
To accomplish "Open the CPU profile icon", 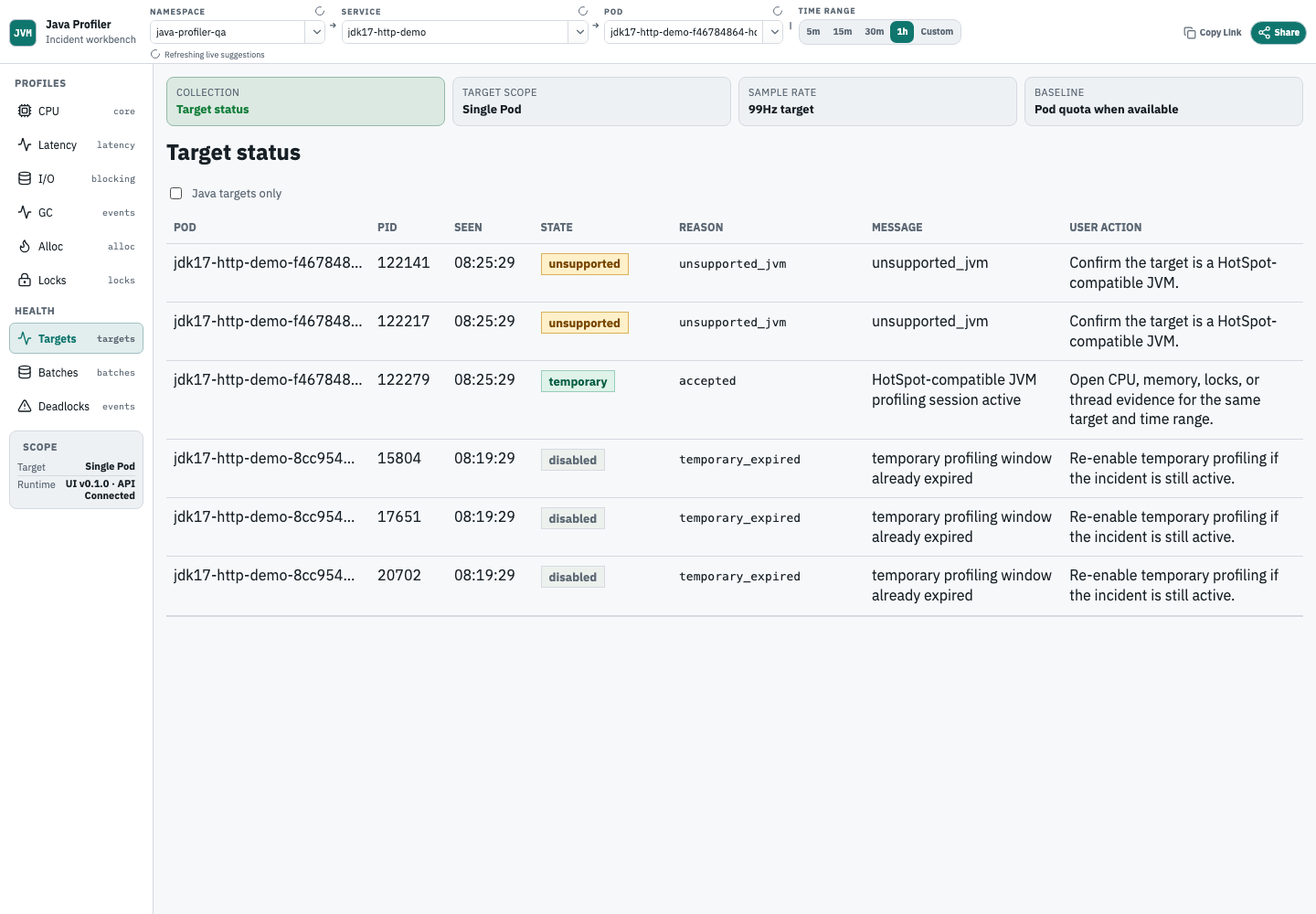I will pos(25,111).
